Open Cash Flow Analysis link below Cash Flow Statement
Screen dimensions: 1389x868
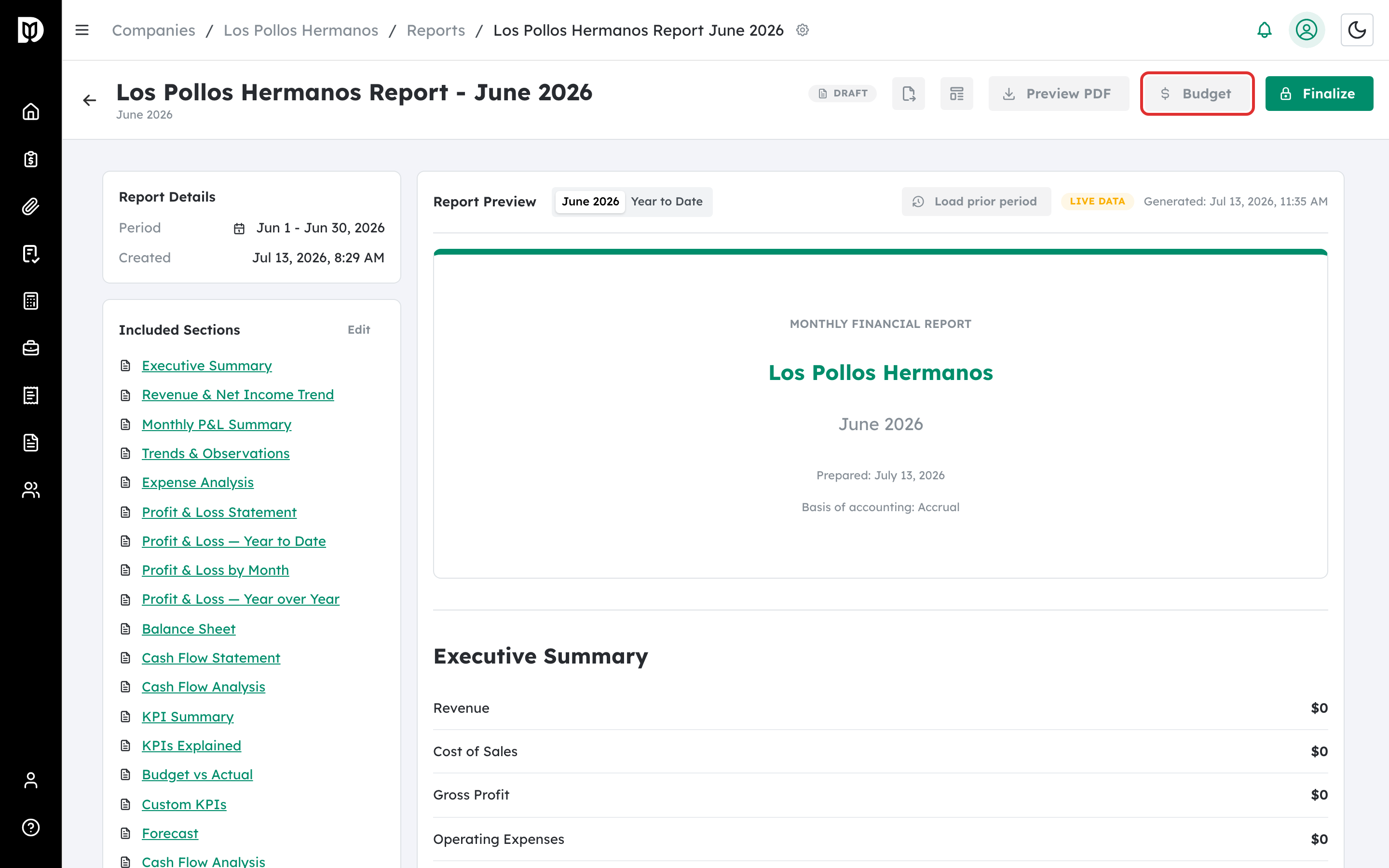tap(203, 687)
